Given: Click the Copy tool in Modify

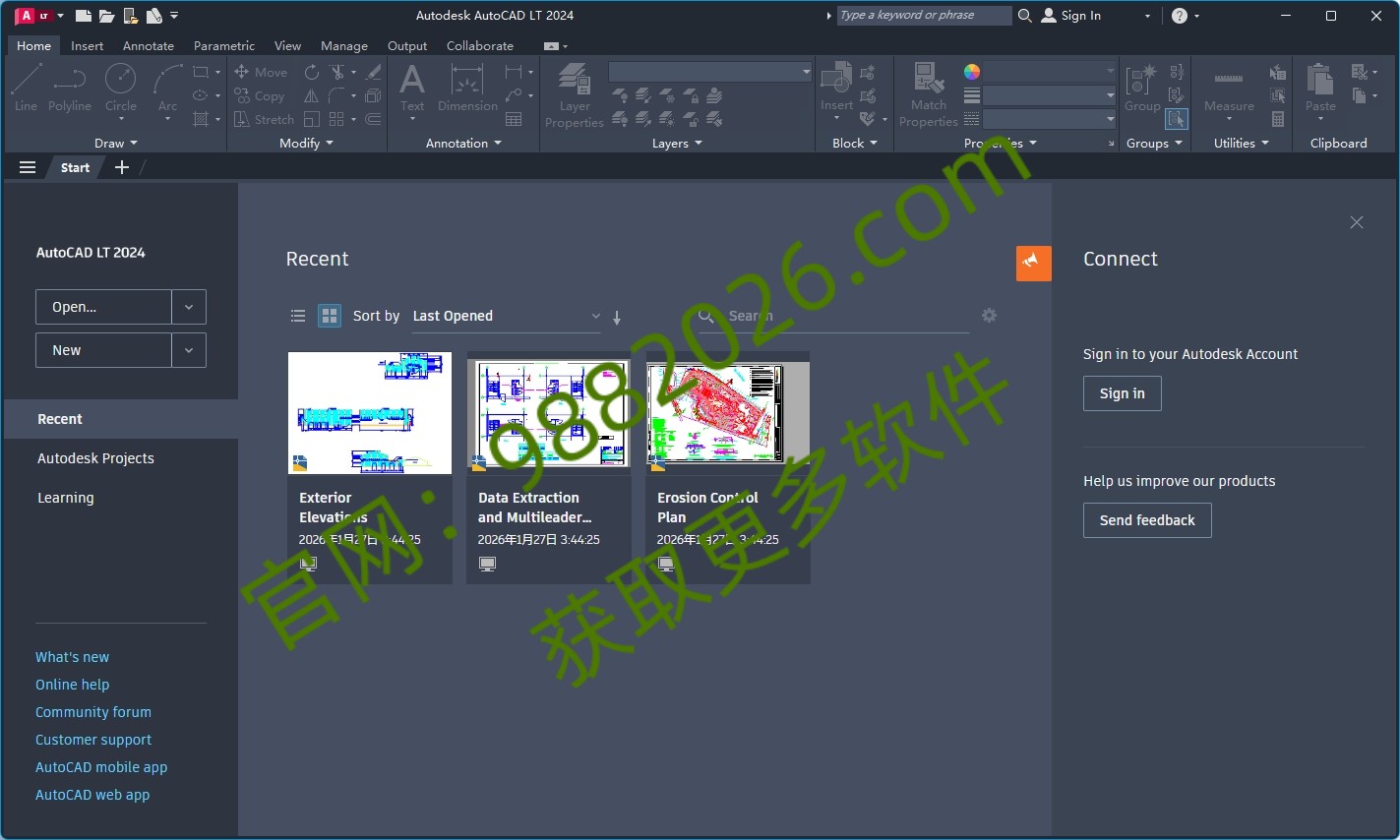Looking at the screenshot, I should point(260,95).
